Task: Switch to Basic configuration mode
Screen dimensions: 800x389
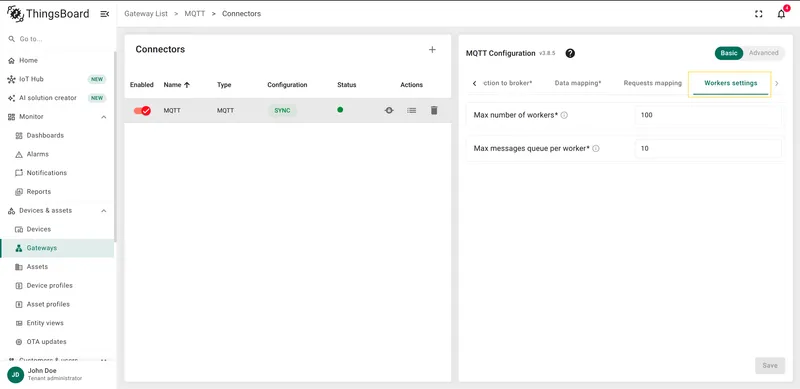Action: (x=729, y=53)
